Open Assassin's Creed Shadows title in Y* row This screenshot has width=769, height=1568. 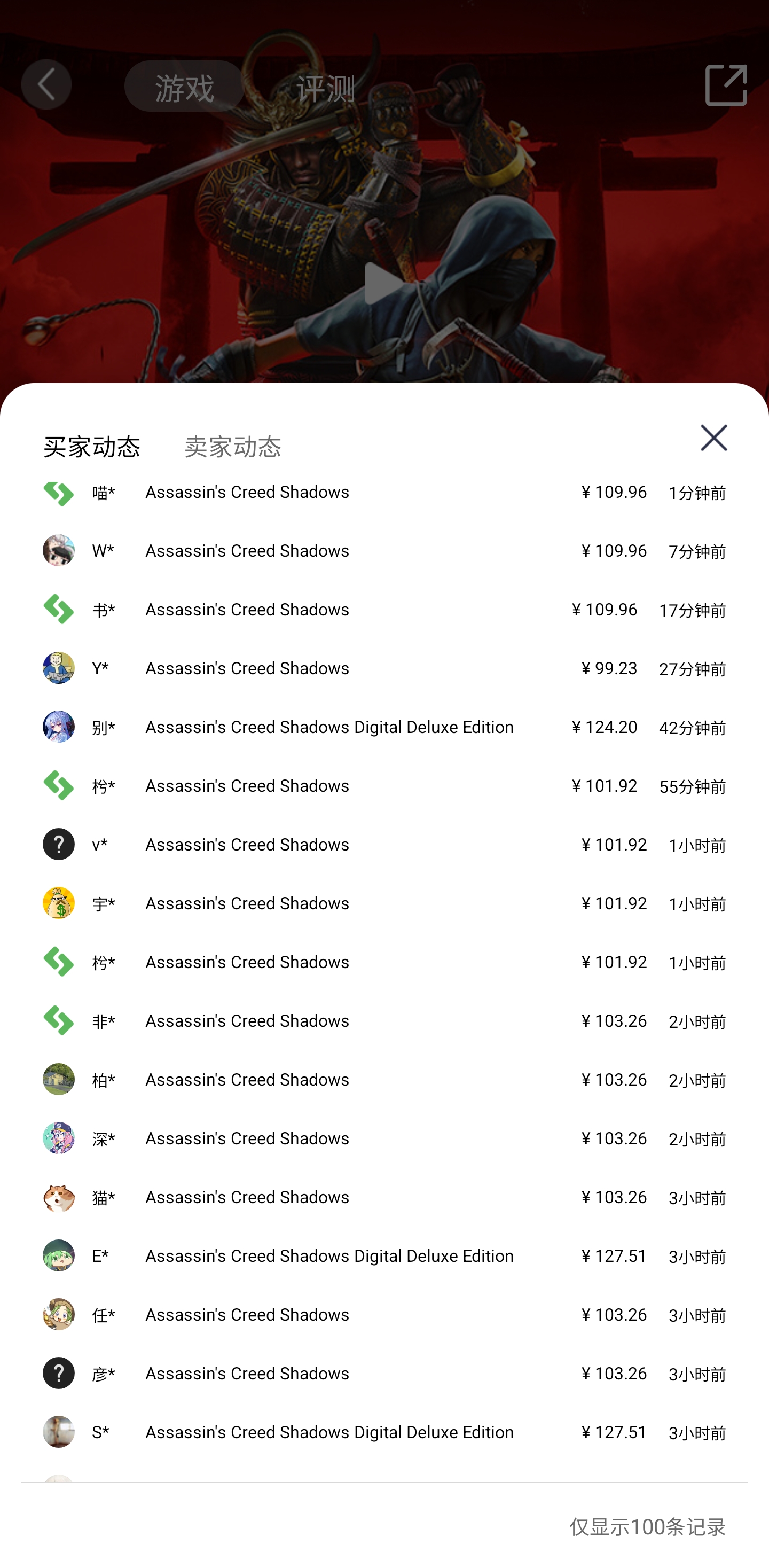[247, 668]
